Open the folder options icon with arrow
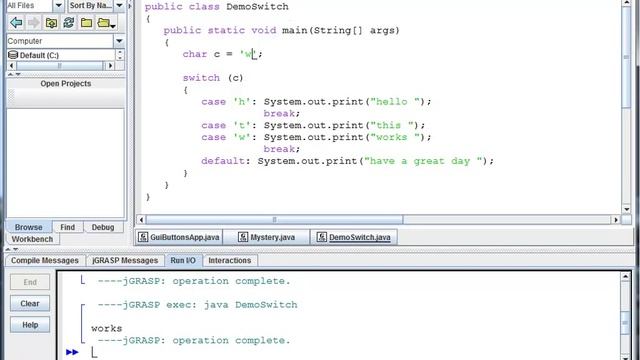640x360 pixels. 106,23
